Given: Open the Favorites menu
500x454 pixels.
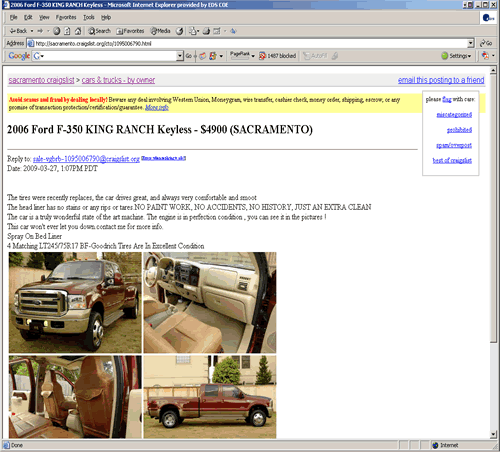Looking at the screenshot, I should click(x=66, y=17).
